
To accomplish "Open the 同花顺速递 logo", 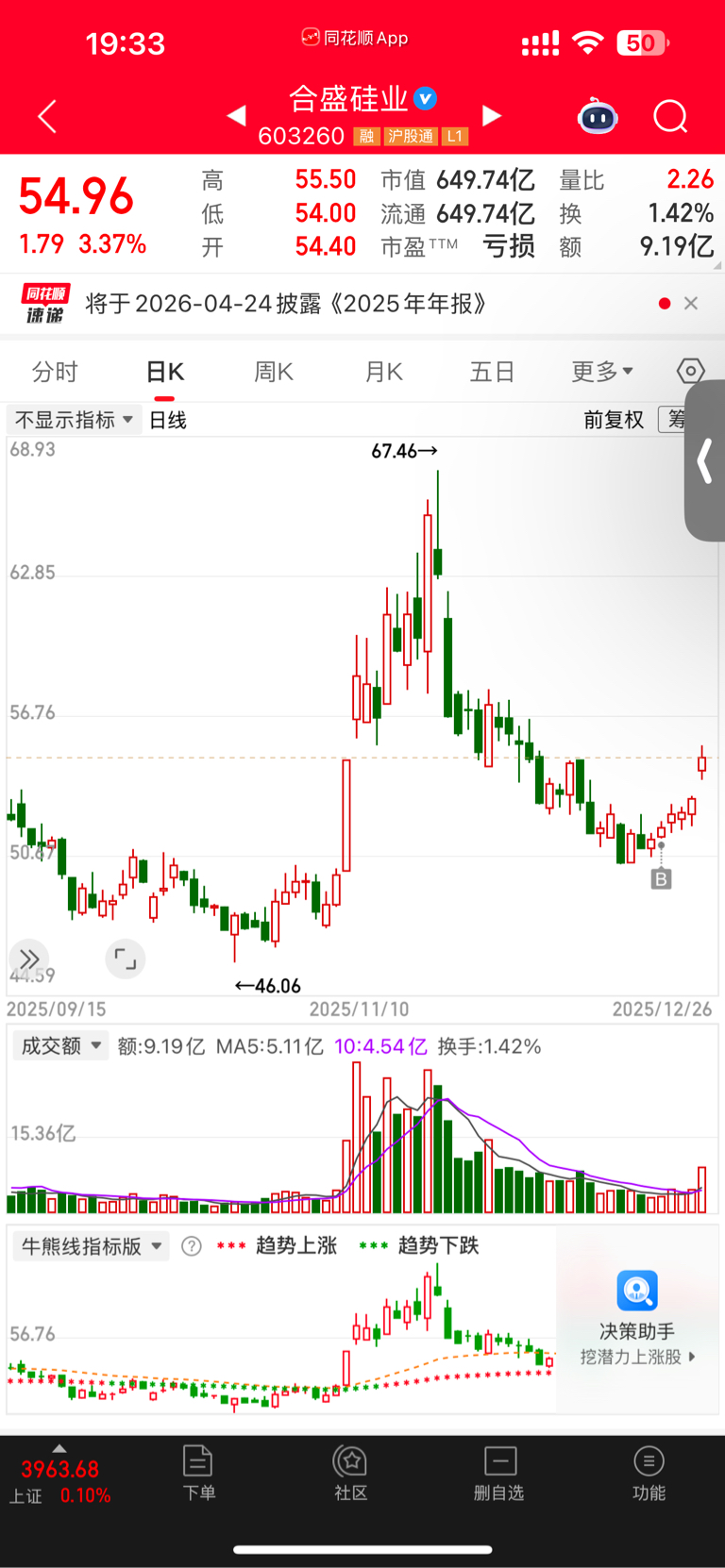I will [45, 304].
